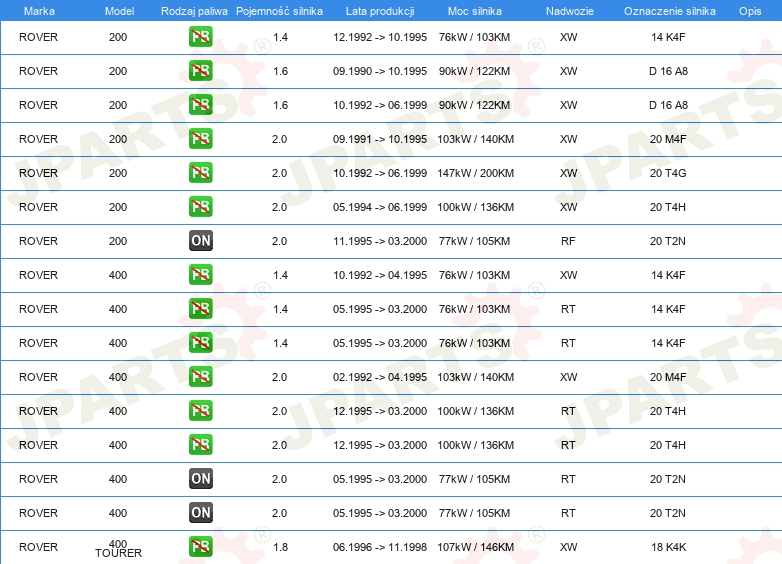Viewport: 782px width, 564px height.
Task: Click the 147kW / 200KM power value
Action: click(475, 173)
